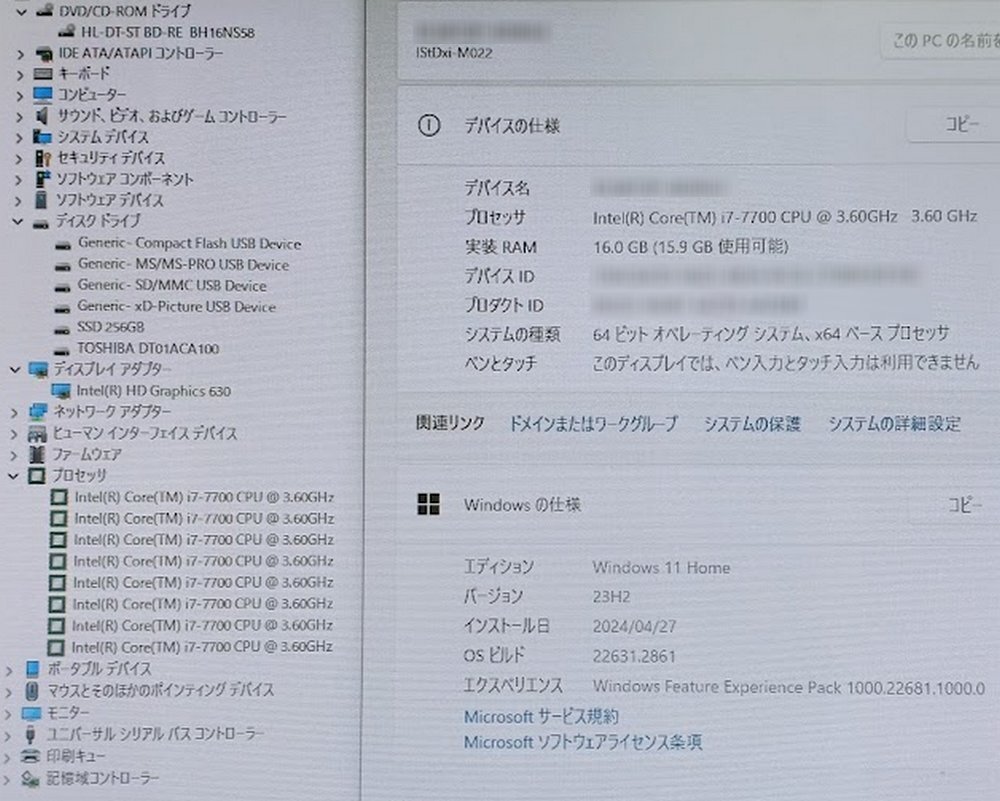Click the version value 23H2
1000x801 pixels.
click(611, 597)
